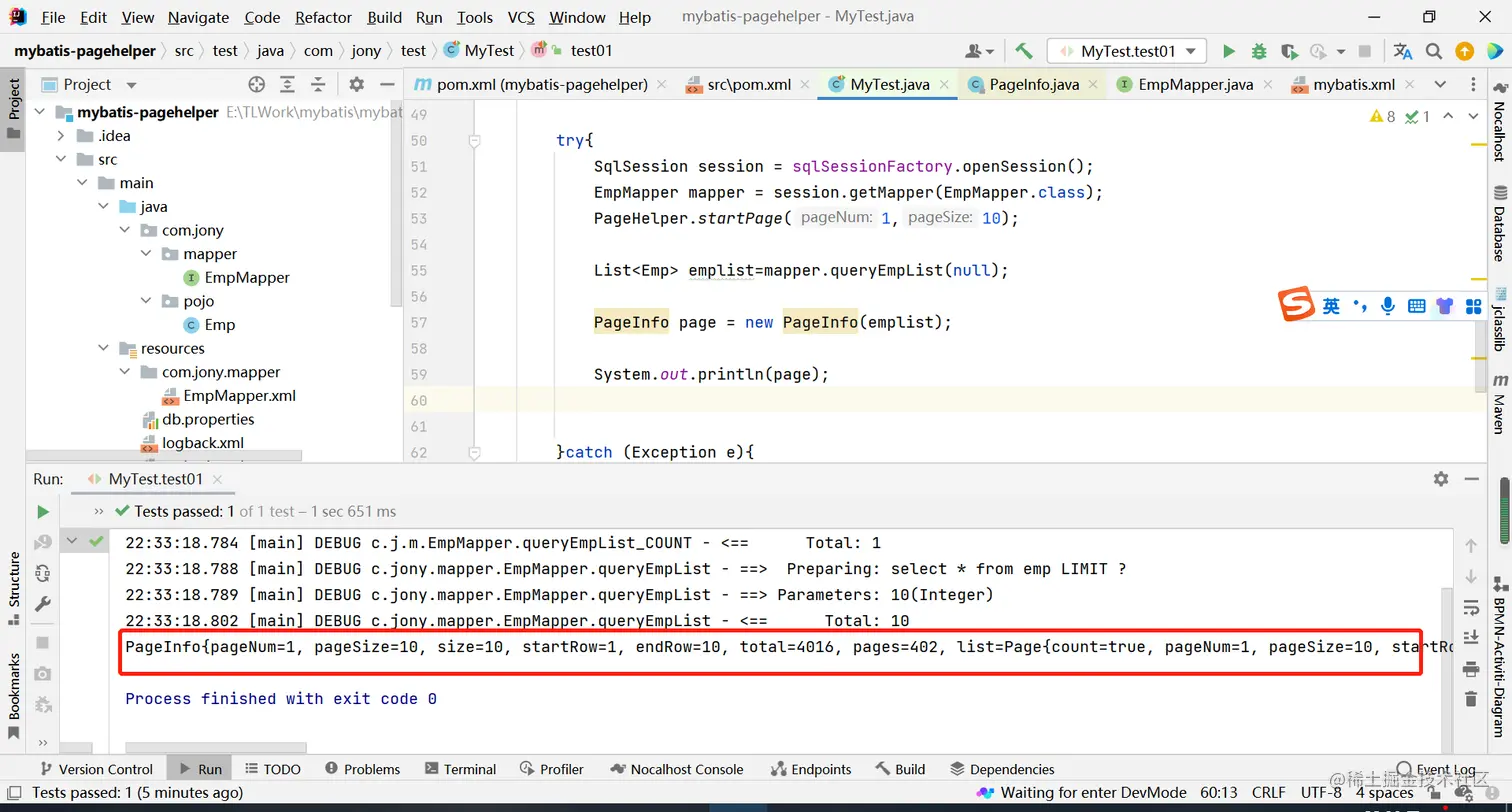Open the Nocalhost Console tool window
The width and height of the screenshot is (1512, 812).
click(x=677, y=769)
